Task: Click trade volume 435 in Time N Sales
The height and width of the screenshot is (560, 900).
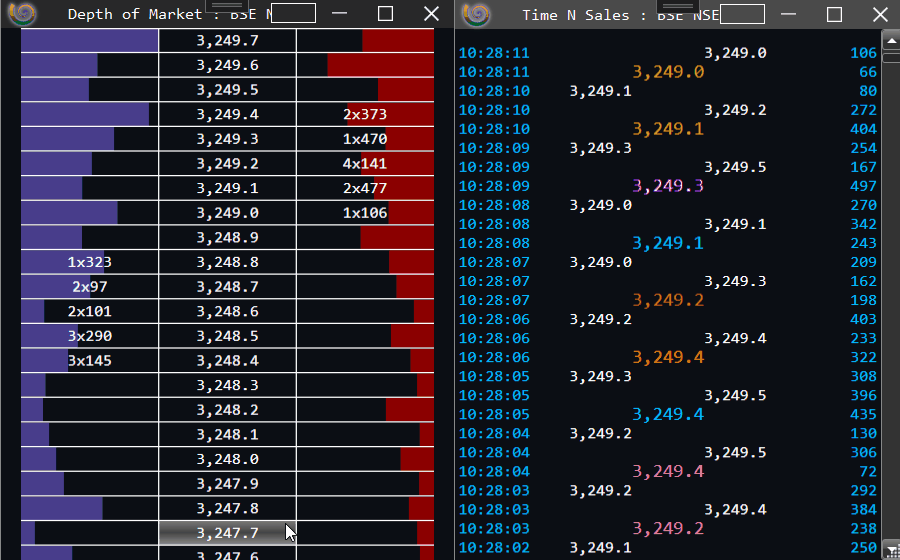Action: 863,414
